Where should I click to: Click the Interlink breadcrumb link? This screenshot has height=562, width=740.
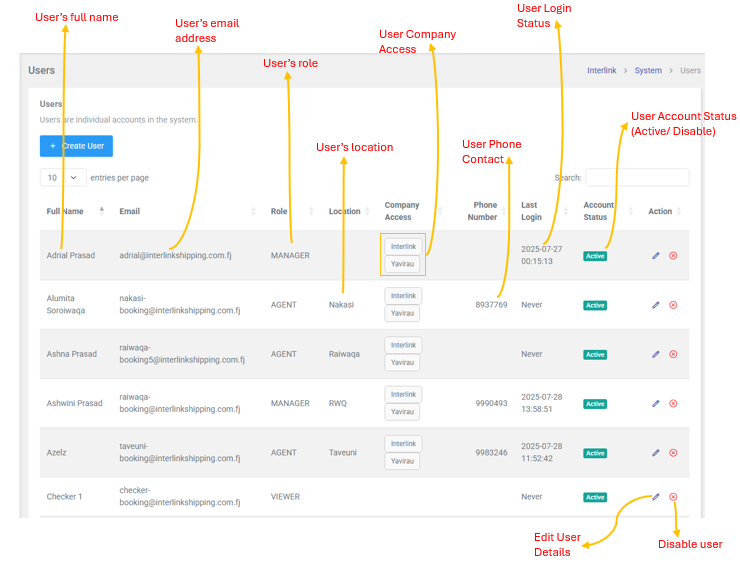(x=601, y=71)
